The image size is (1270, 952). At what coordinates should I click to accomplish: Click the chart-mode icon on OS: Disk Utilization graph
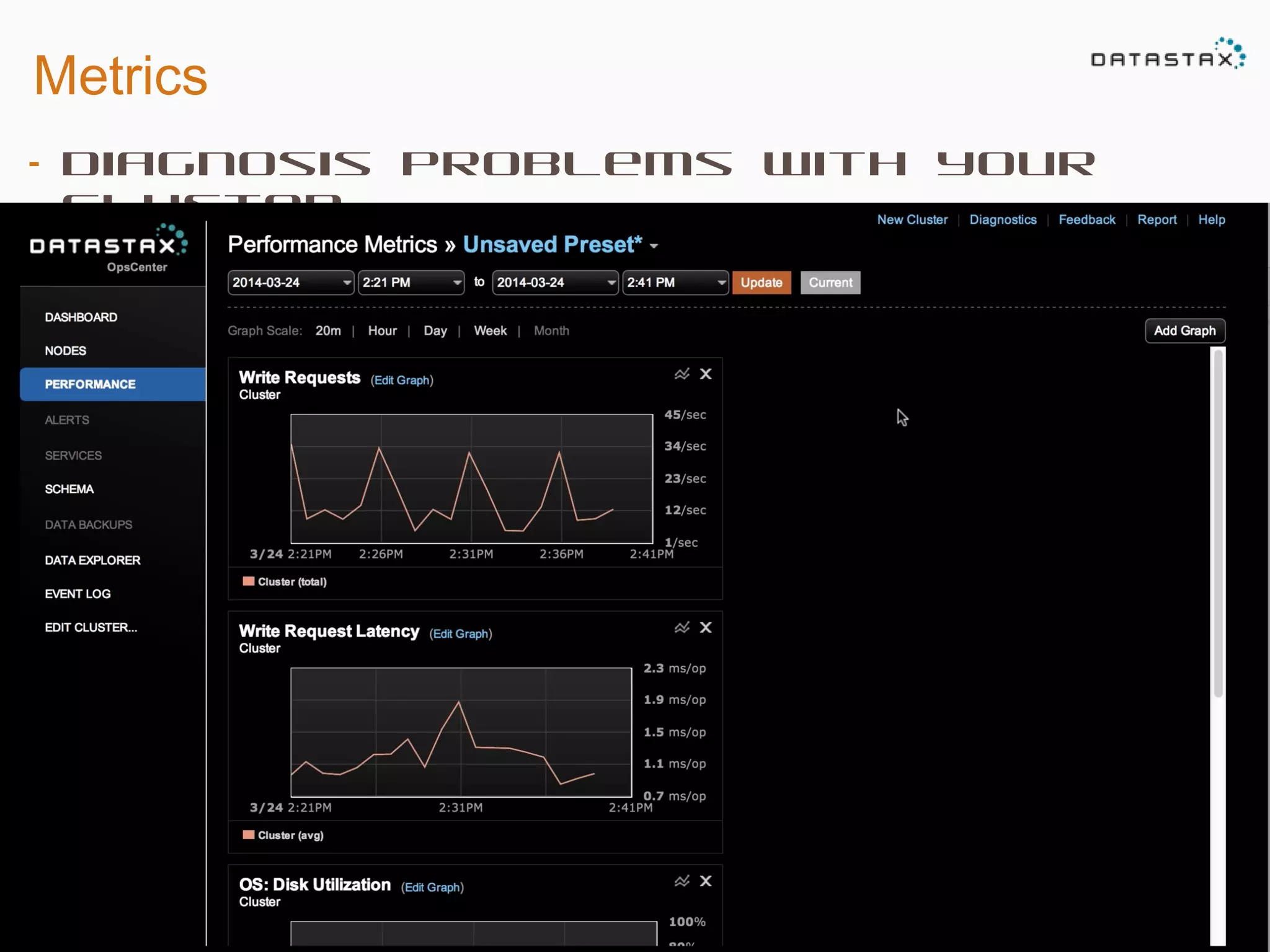pyautogui.click(x=682, y=881)
